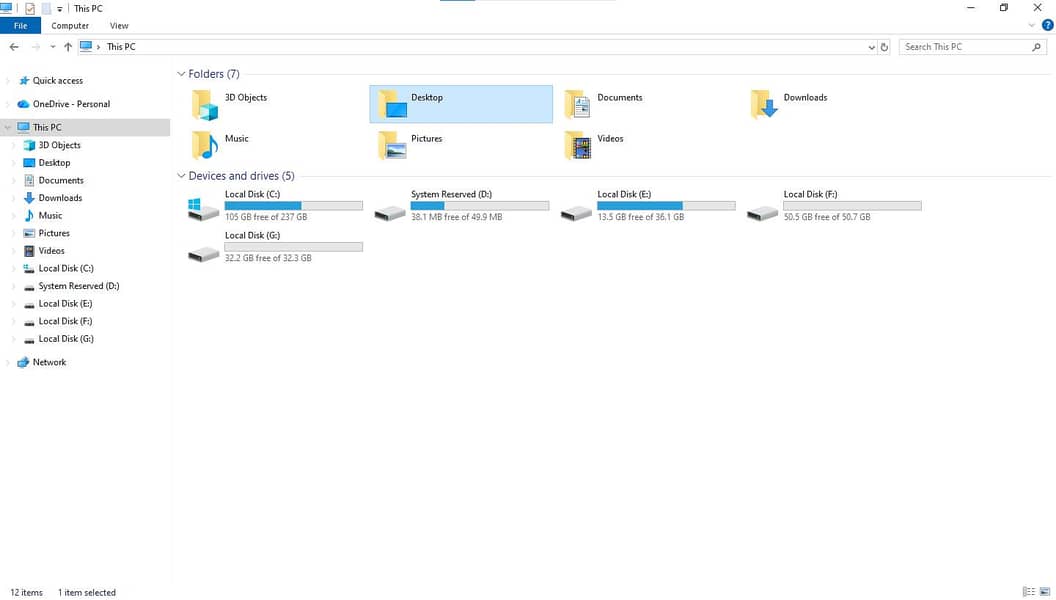The image size is (1056, 600).
Task: Click '12 items' in status bar
Action: click(x=26, y=593)
